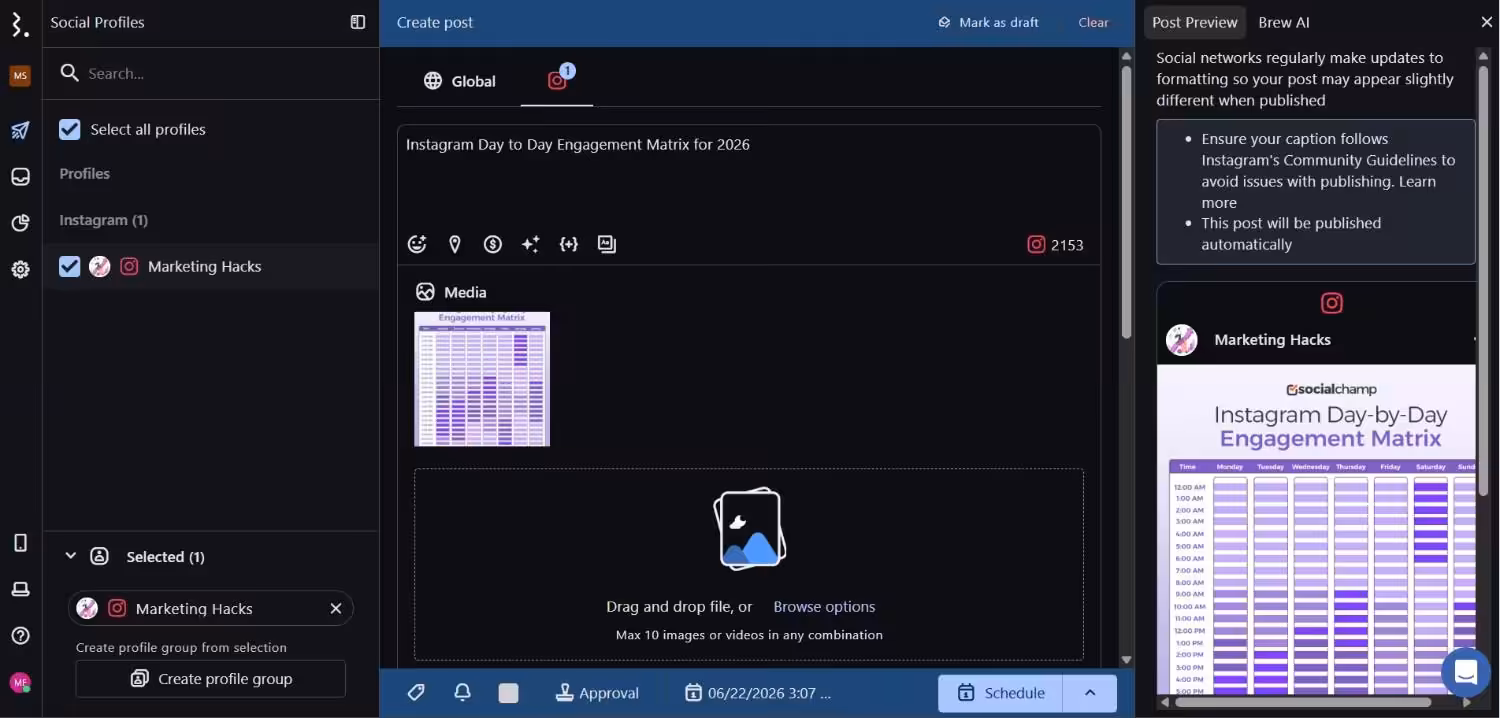Switch to the Global tab
Screen dimensions: 1500x718
tap(459, 81)
